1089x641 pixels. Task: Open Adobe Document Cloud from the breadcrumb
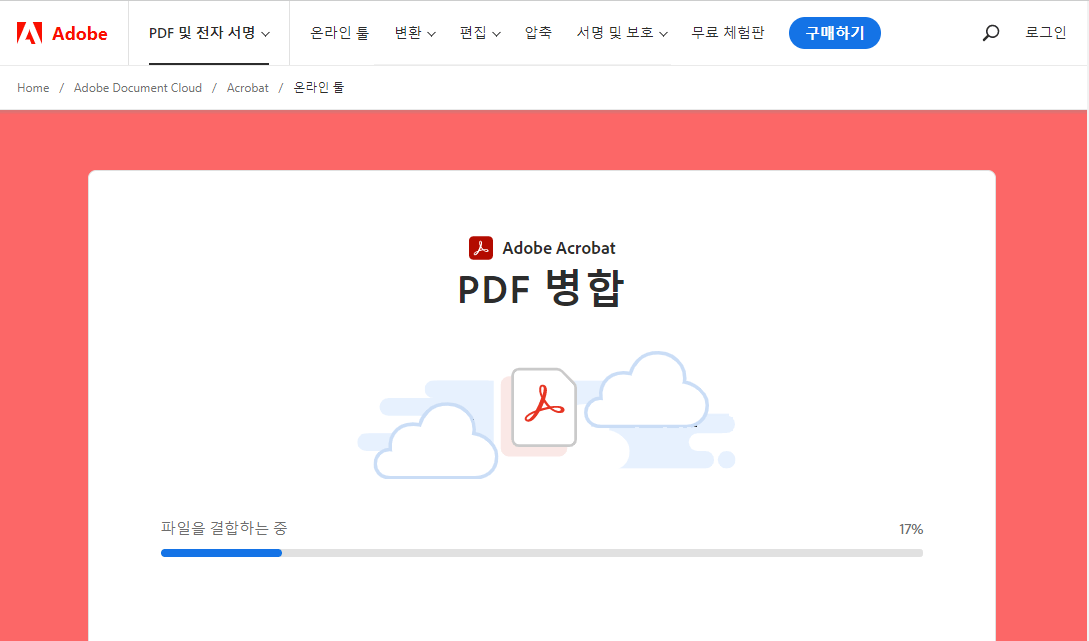(x=137, y=87)
